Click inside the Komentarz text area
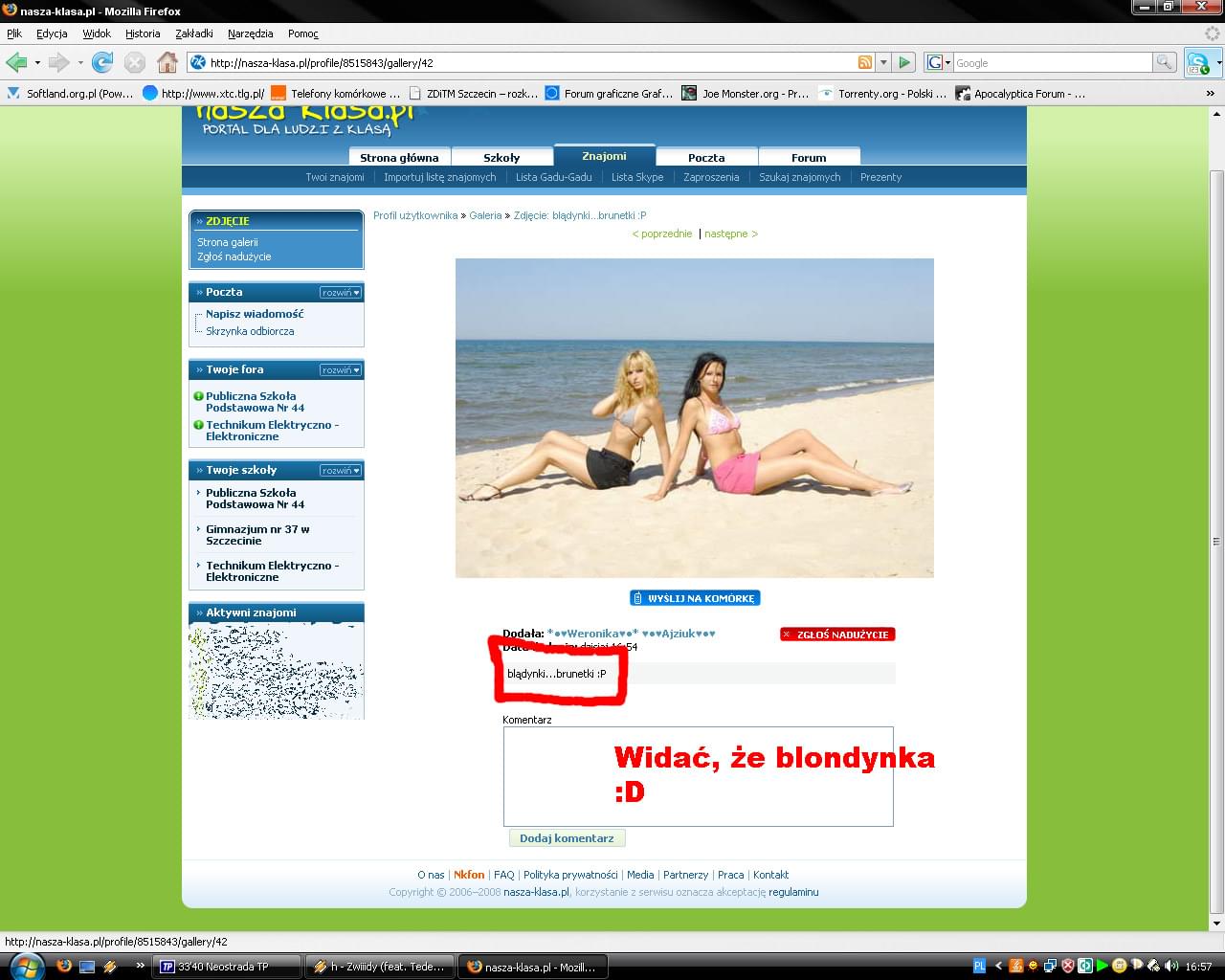Image resolution: width=1225 pixels, height=980 pixels. pyautogui.click(x=555, y=775)
